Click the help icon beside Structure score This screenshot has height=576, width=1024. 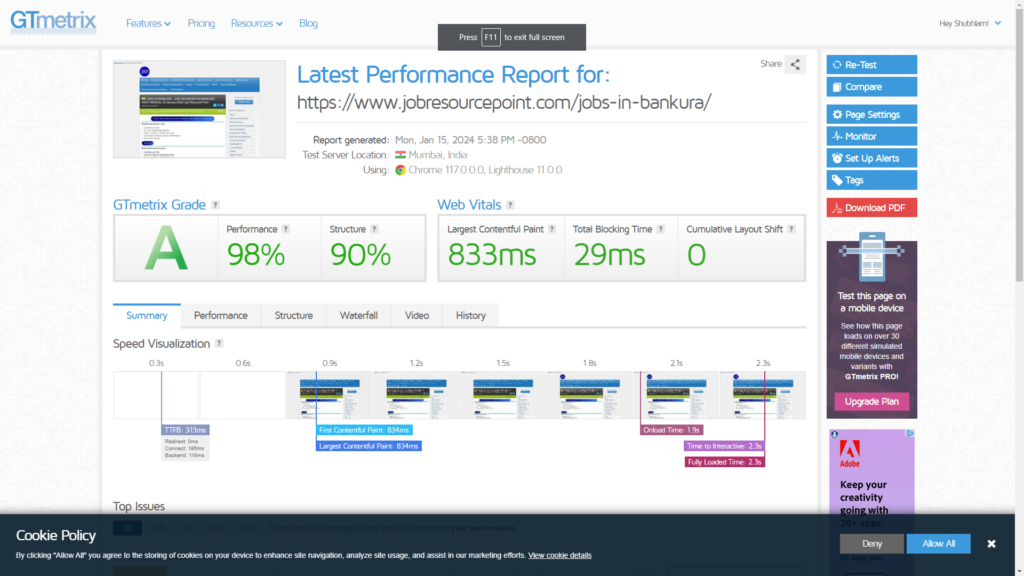374,229
